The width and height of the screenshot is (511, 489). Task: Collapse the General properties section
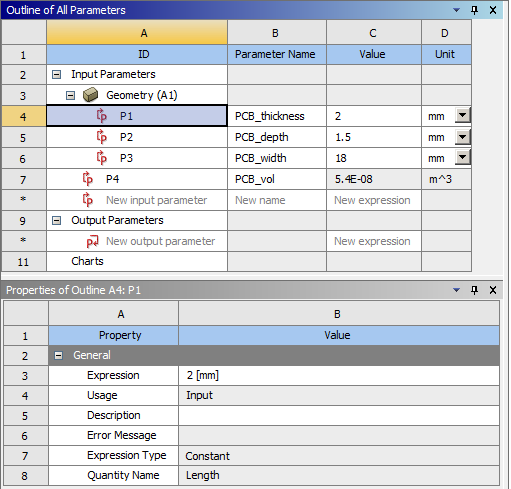tap(58, 356)
